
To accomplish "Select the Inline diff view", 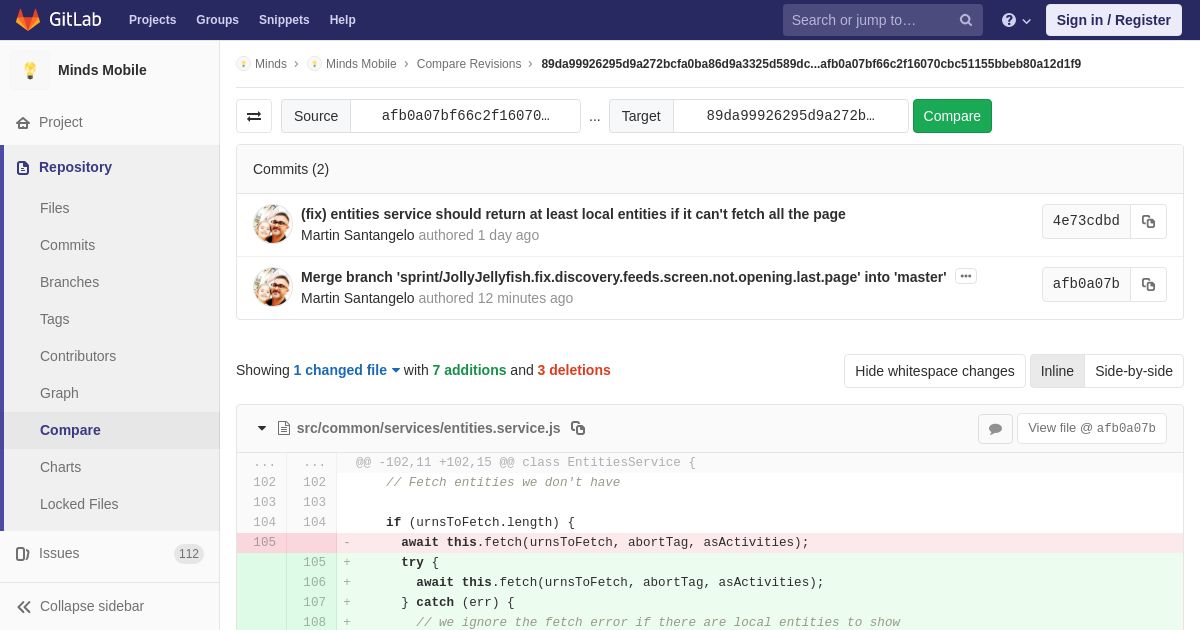I will (1057, 371).
